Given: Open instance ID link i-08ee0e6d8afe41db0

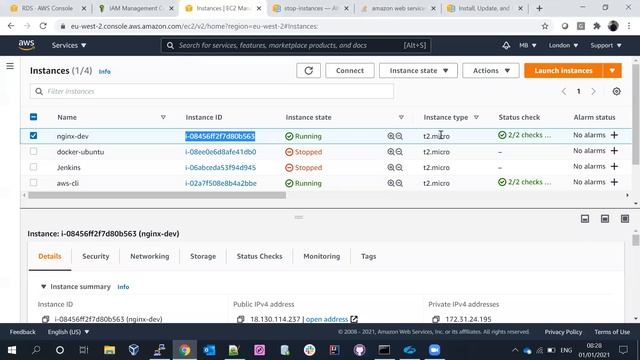Looking at the screenshot, I should click(x=221, y=152).
